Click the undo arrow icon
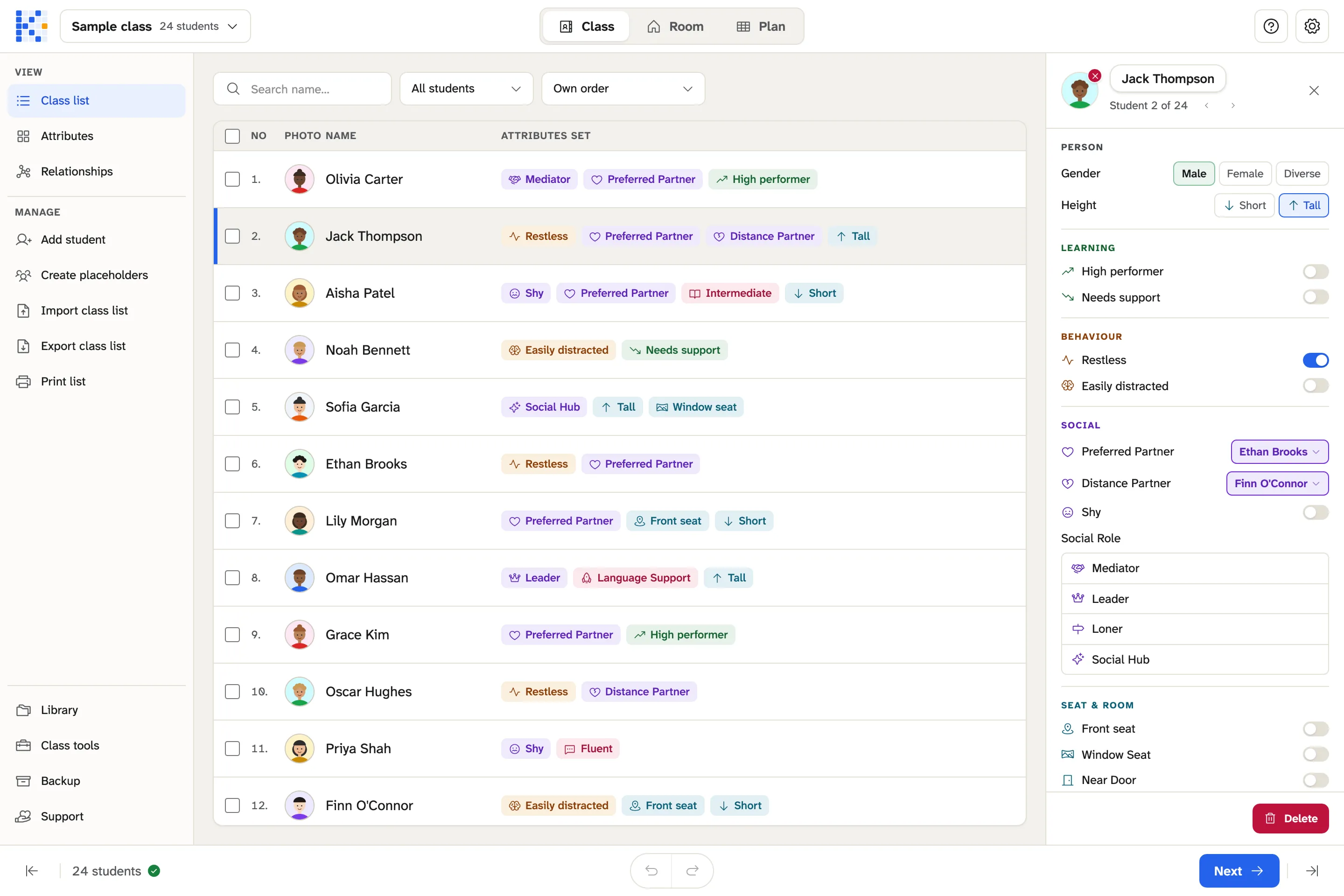This screenshot has width=1344, height=896. point(651,870)
